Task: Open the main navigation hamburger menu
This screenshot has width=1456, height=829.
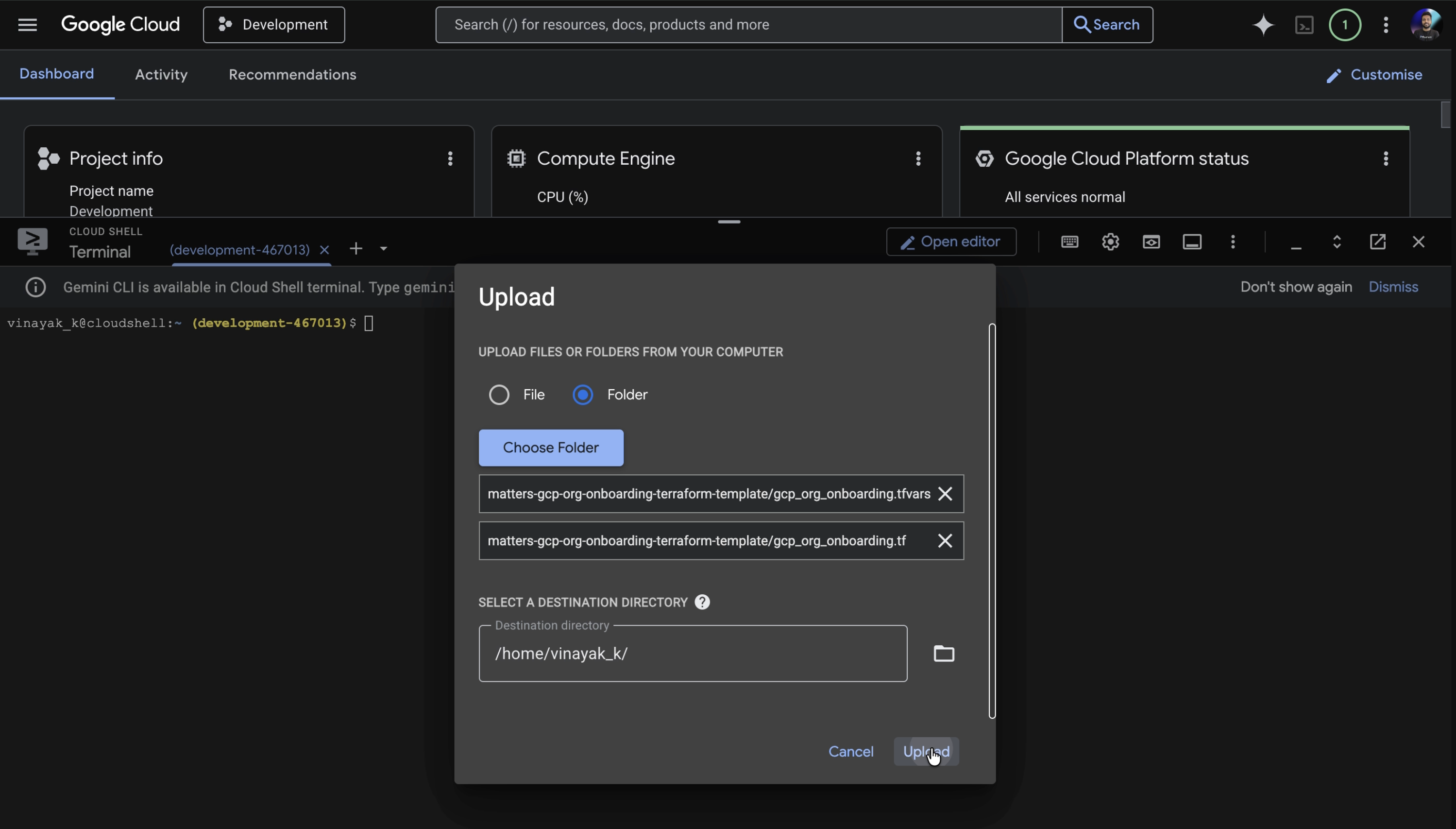Action: [x=27, y=24]
